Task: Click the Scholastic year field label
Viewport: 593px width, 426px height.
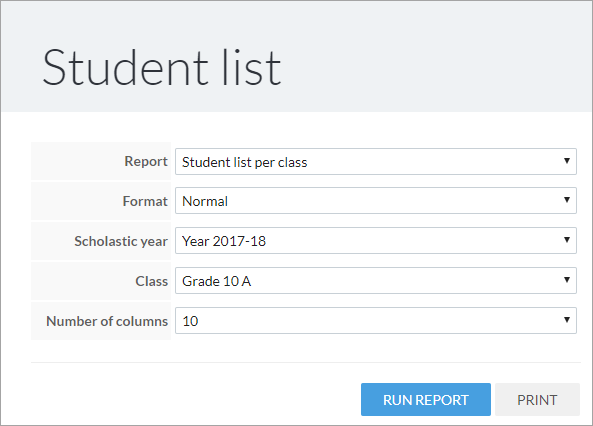Action: click(x=121, y=241)
